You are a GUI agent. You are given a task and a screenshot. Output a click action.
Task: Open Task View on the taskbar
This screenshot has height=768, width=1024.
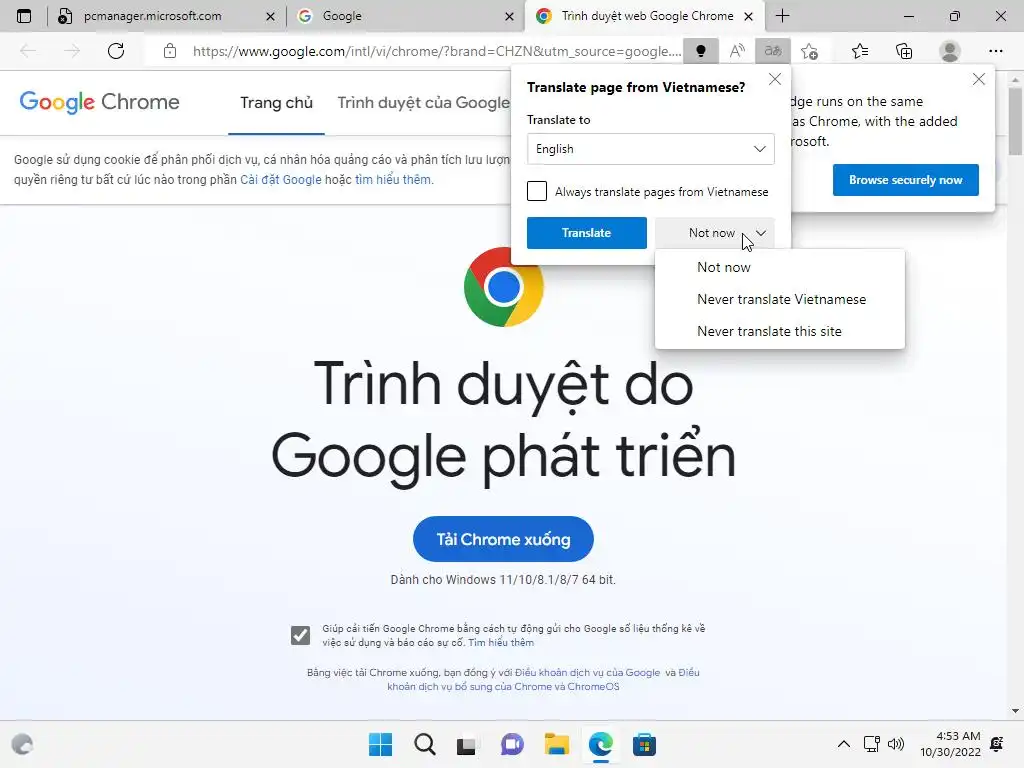click(x=466, y=744)
